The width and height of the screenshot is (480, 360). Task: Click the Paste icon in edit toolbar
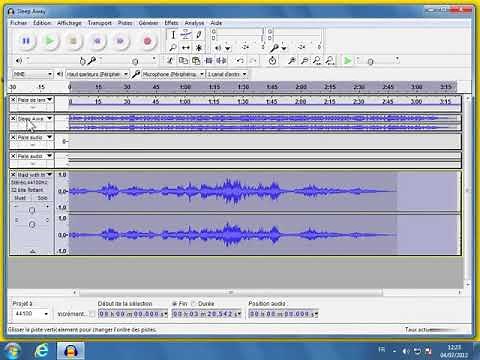point(196,61)
